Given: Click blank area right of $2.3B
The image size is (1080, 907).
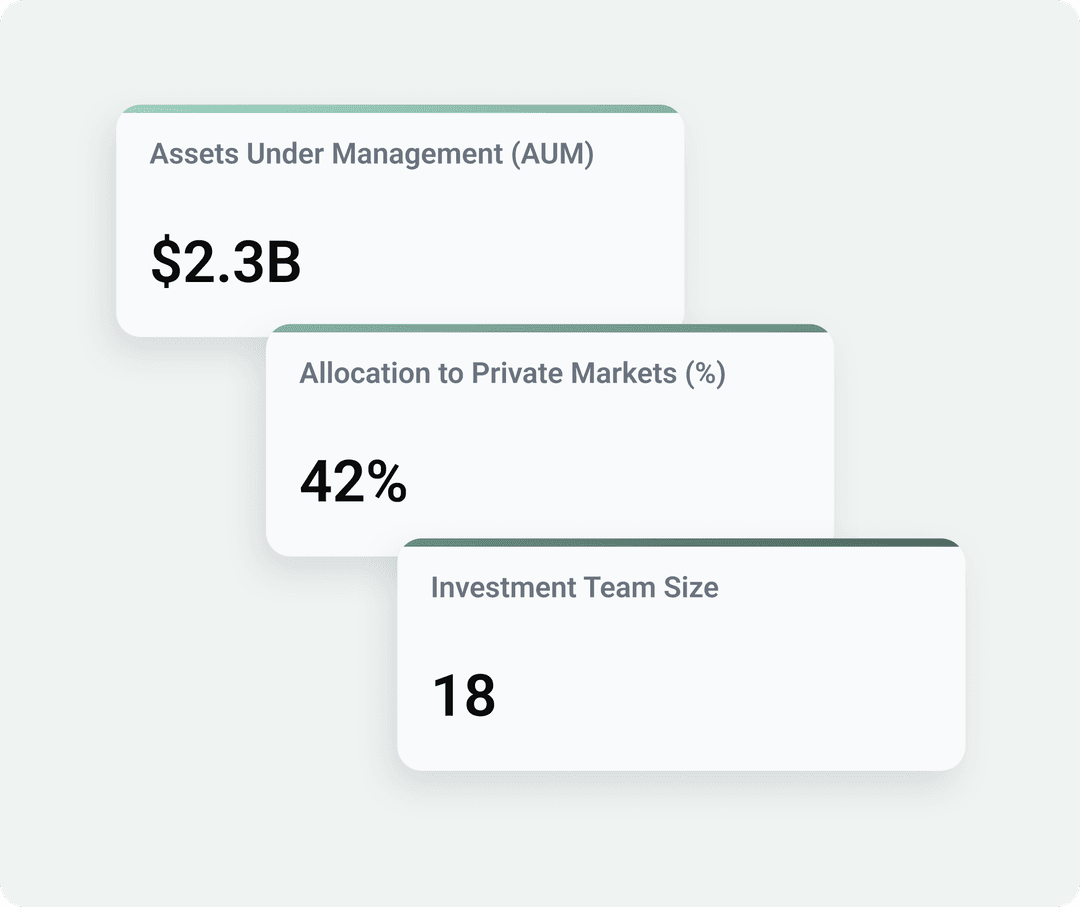Looking at the screenshot, I should coord(480,262).
